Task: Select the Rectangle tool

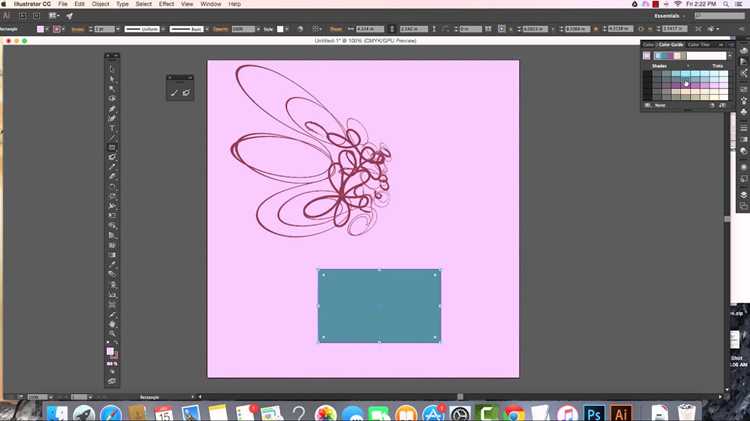Action: [112, 148]
